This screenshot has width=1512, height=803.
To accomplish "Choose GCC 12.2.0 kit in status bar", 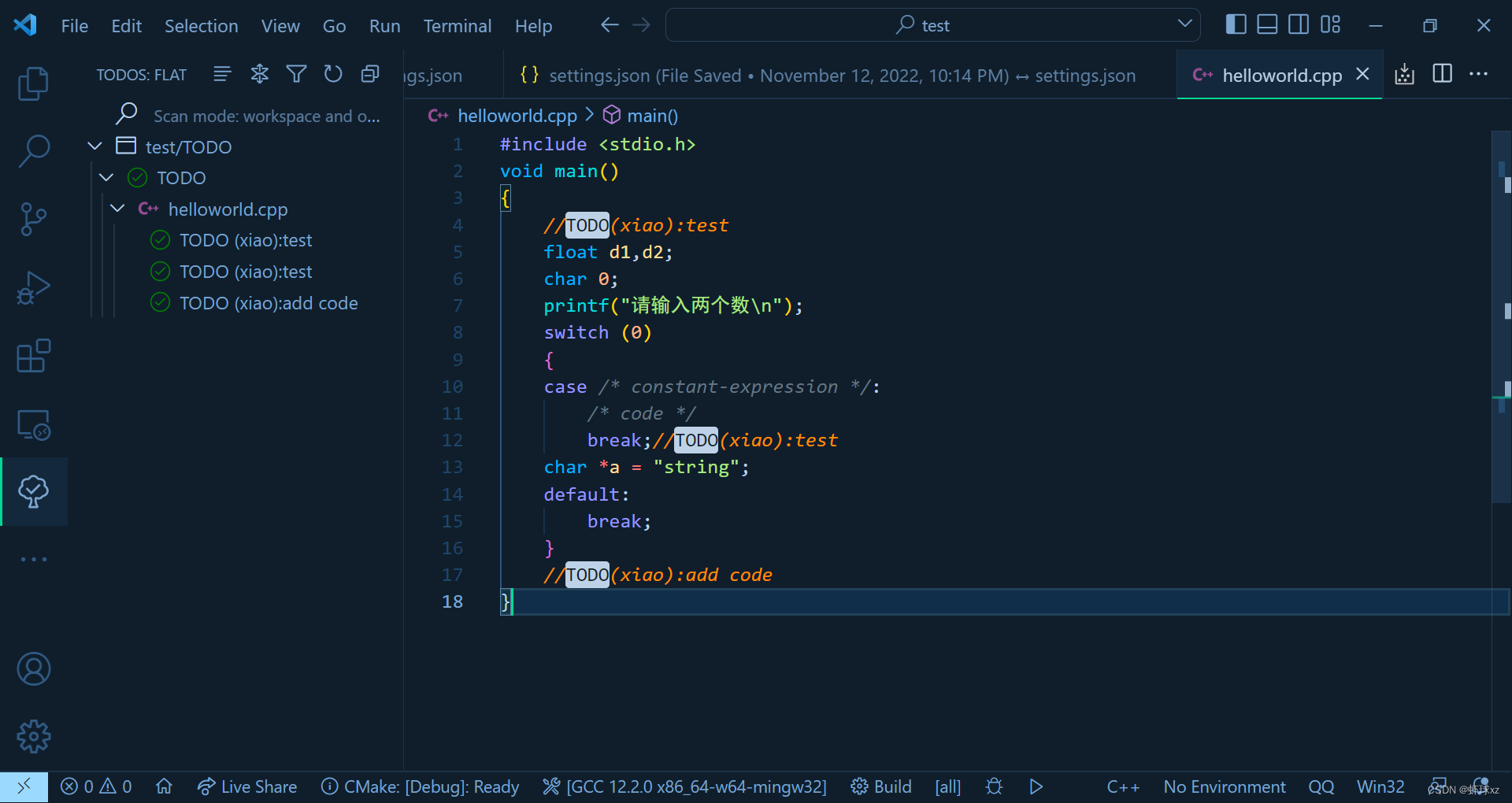I will point(684,786).
